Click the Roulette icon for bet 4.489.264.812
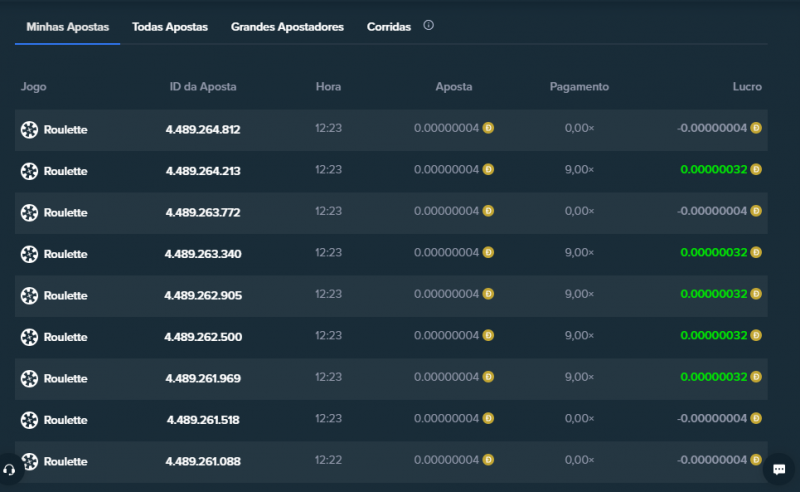The height and width of the screenshot is (492, 800). tap(29, 130)
